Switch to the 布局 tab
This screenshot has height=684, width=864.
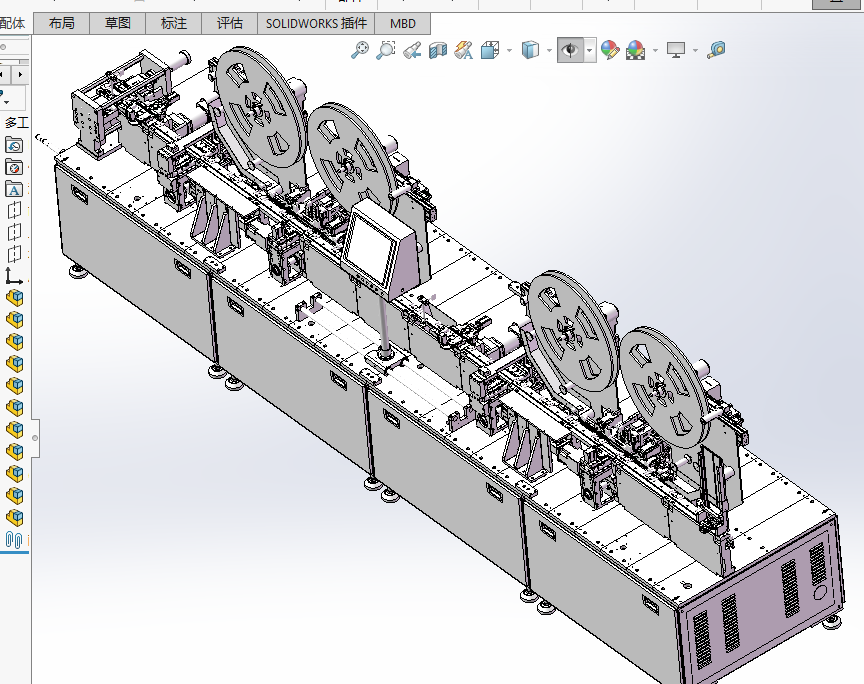point(61,24)
